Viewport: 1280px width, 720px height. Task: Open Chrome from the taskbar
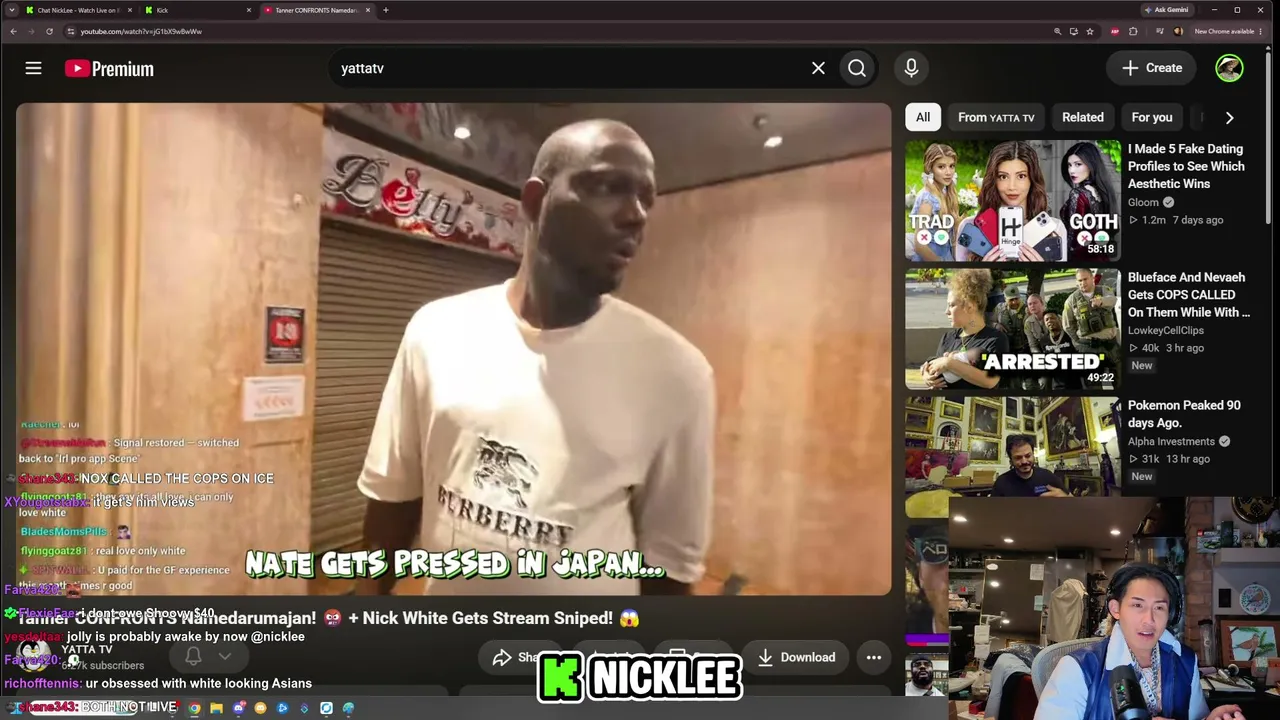pyautogui.click(x=194, y=708)
